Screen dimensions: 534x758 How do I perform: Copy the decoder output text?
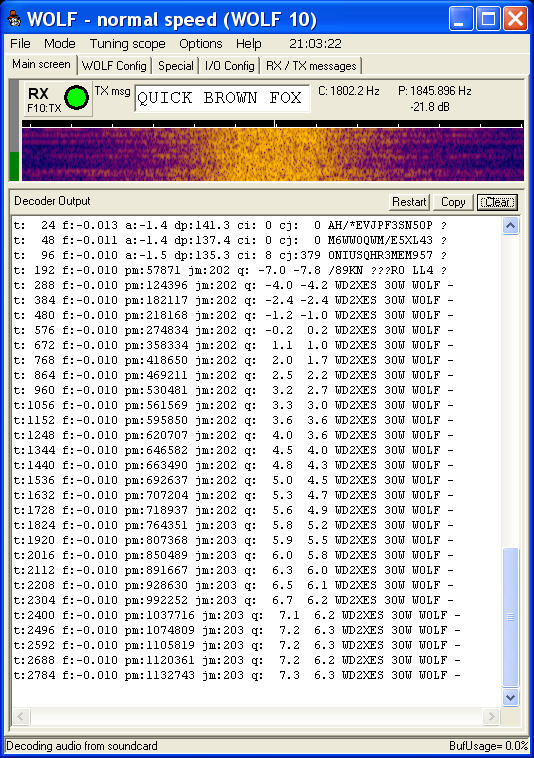[453, 202]
